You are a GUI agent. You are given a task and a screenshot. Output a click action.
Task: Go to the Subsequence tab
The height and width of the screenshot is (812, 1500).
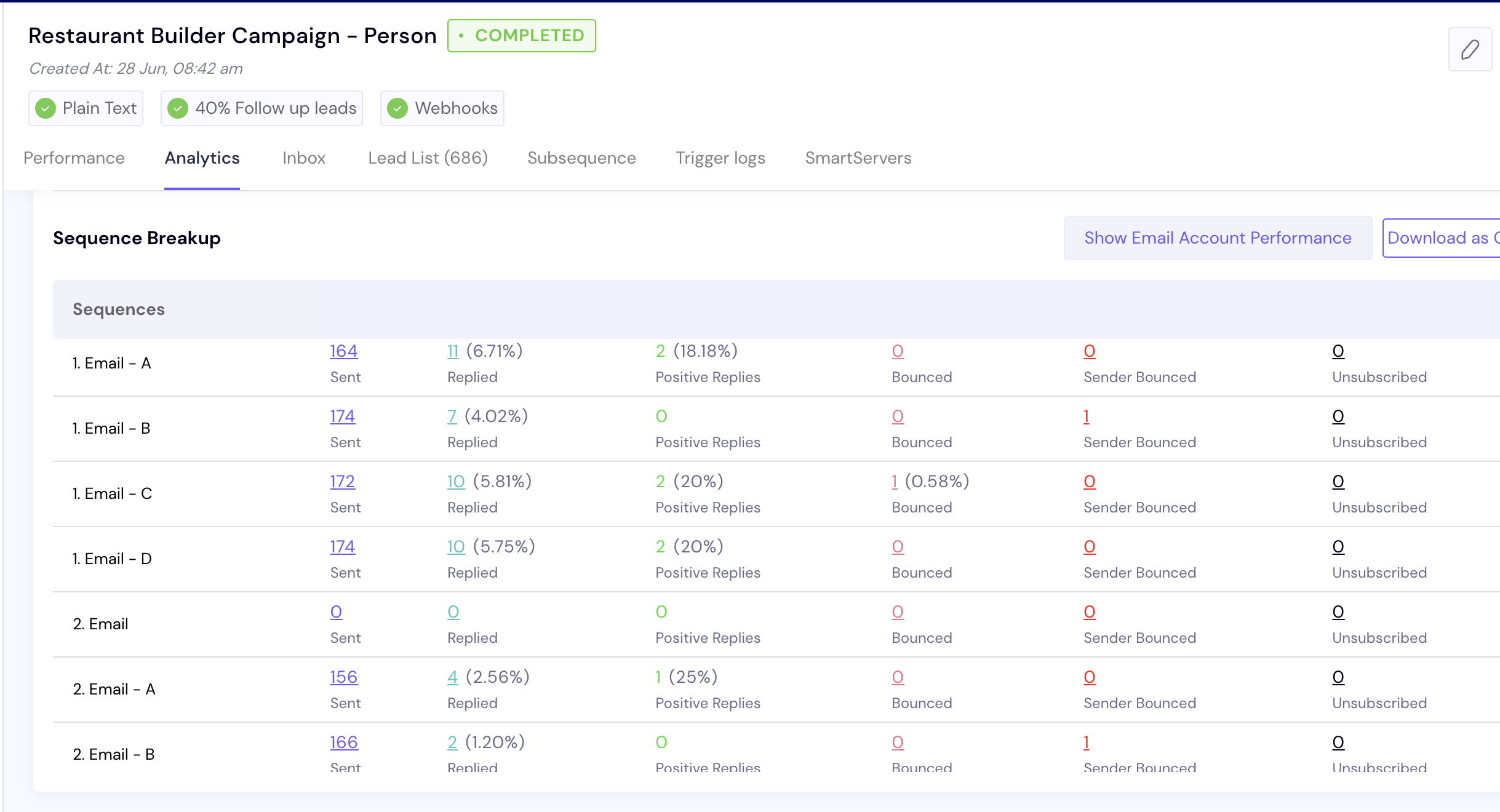[x=581, y=158]
